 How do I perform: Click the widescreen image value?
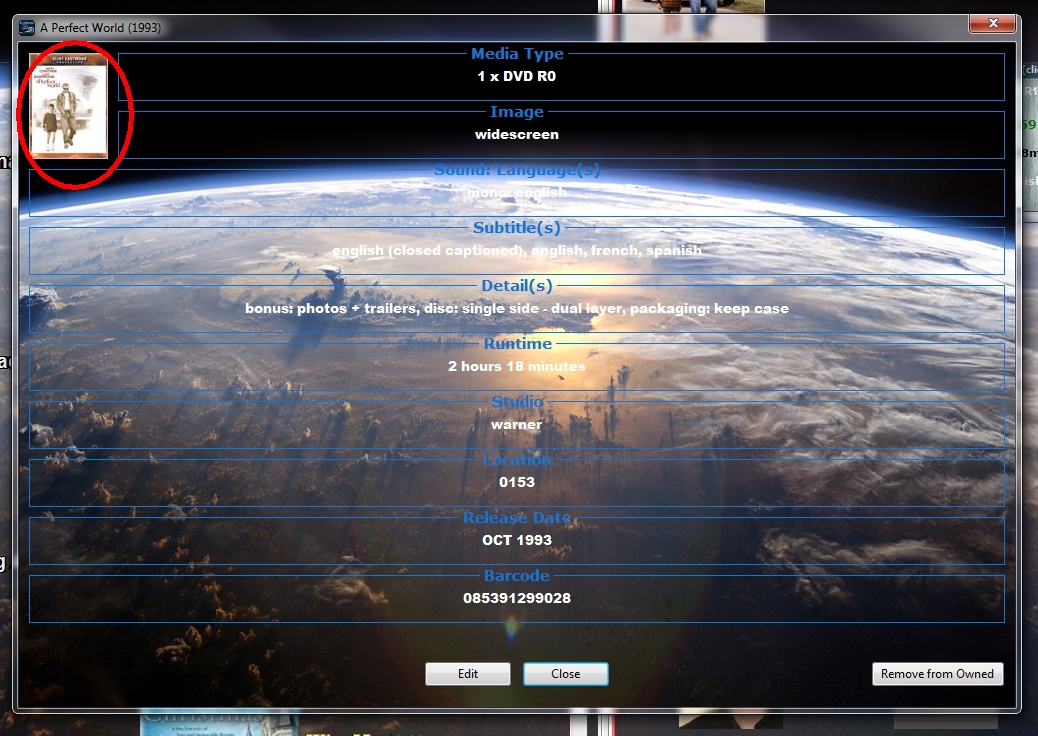517,134
